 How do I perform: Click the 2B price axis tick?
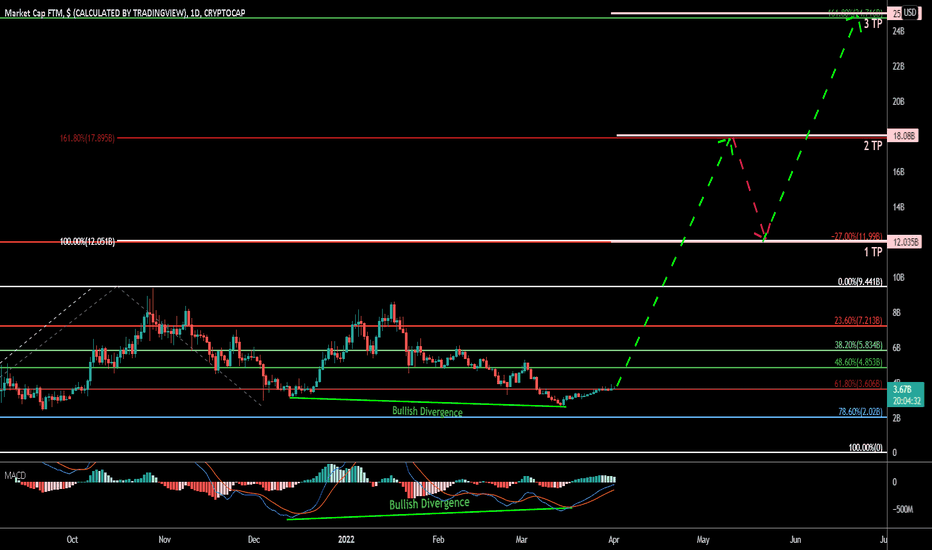click(x=896, y=419)
